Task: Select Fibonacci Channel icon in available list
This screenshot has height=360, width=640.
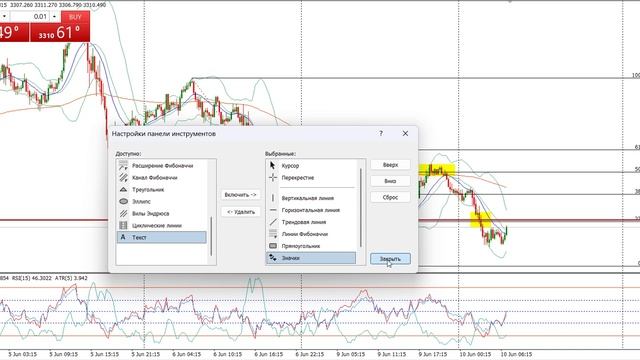Action: 123,178
